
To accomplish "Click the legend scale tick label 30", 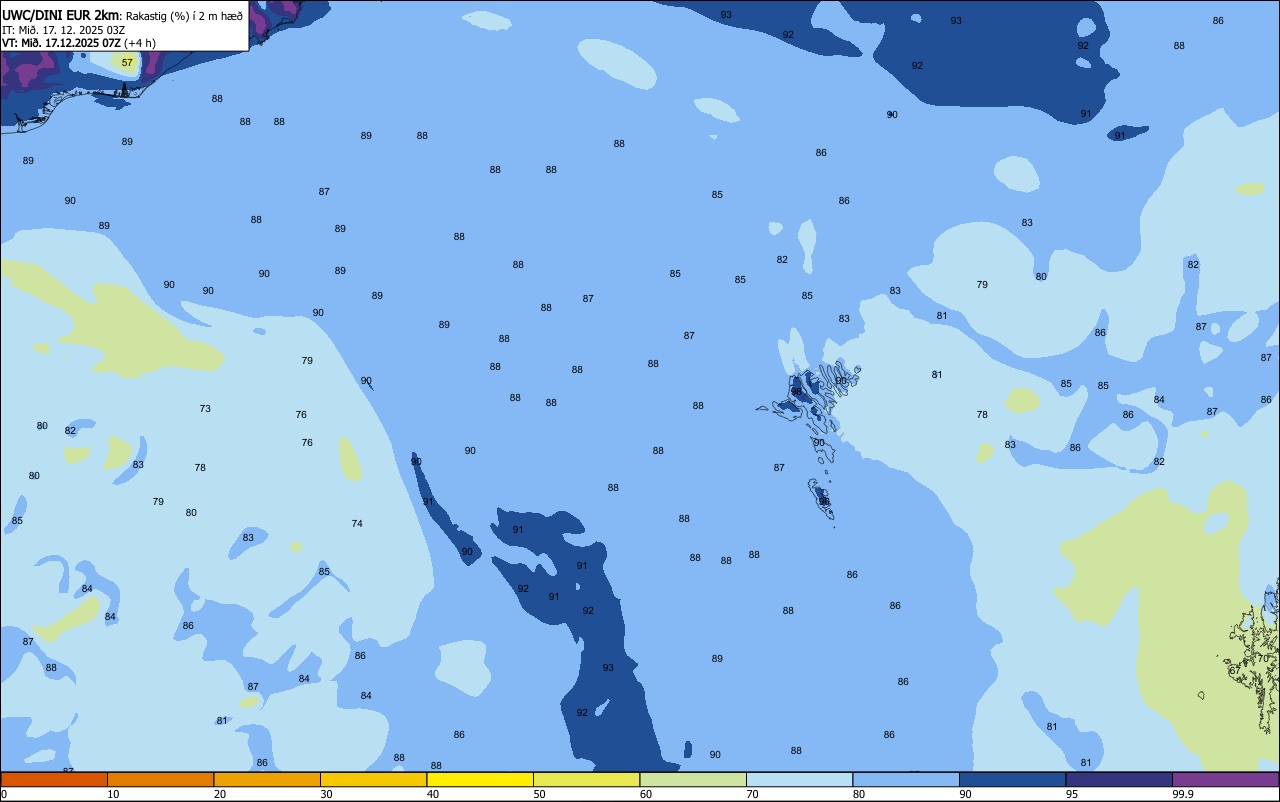I will [326, 794].
